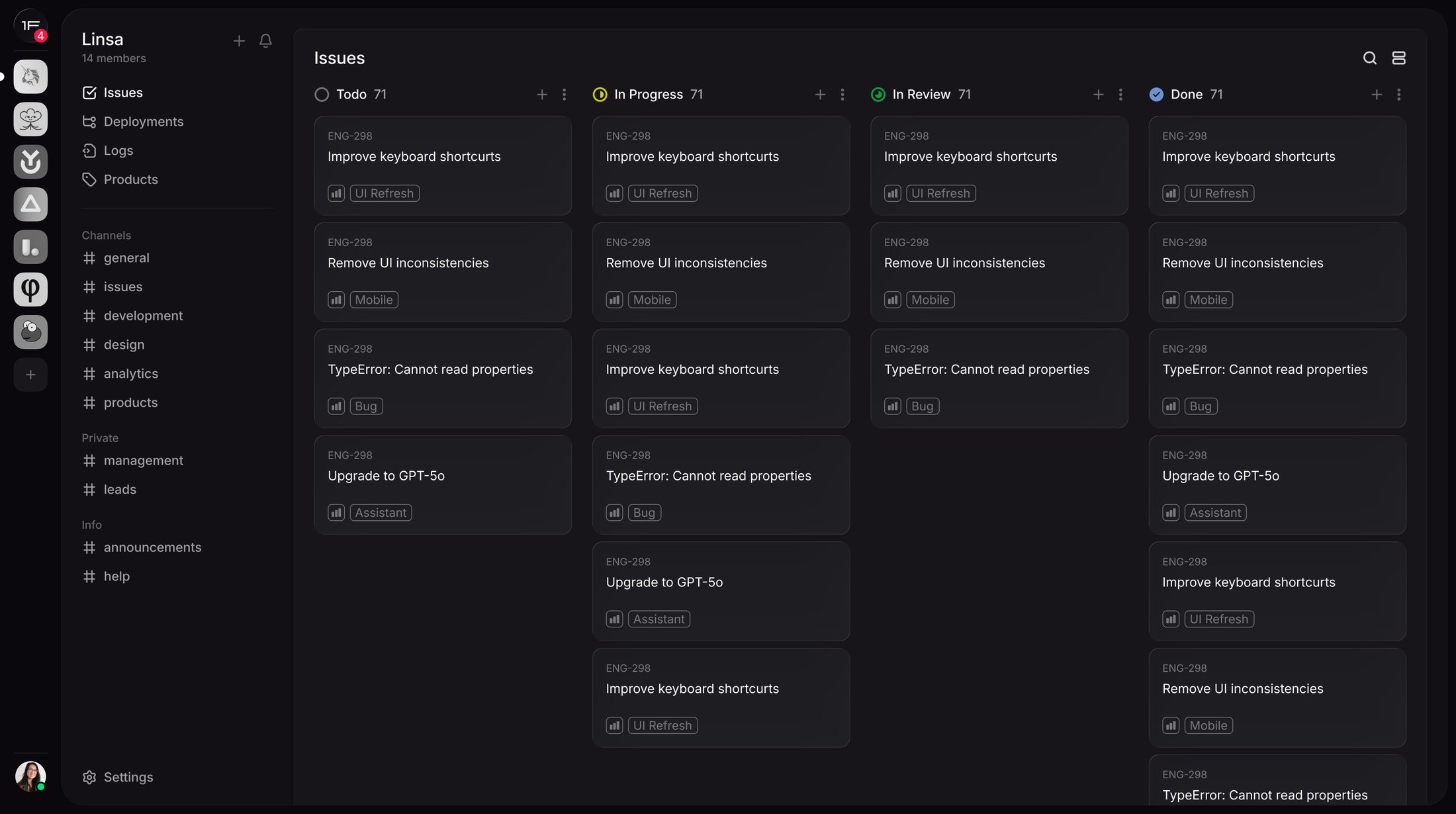Open the user profile avatar
The image size is (1456, 814).
30,776
